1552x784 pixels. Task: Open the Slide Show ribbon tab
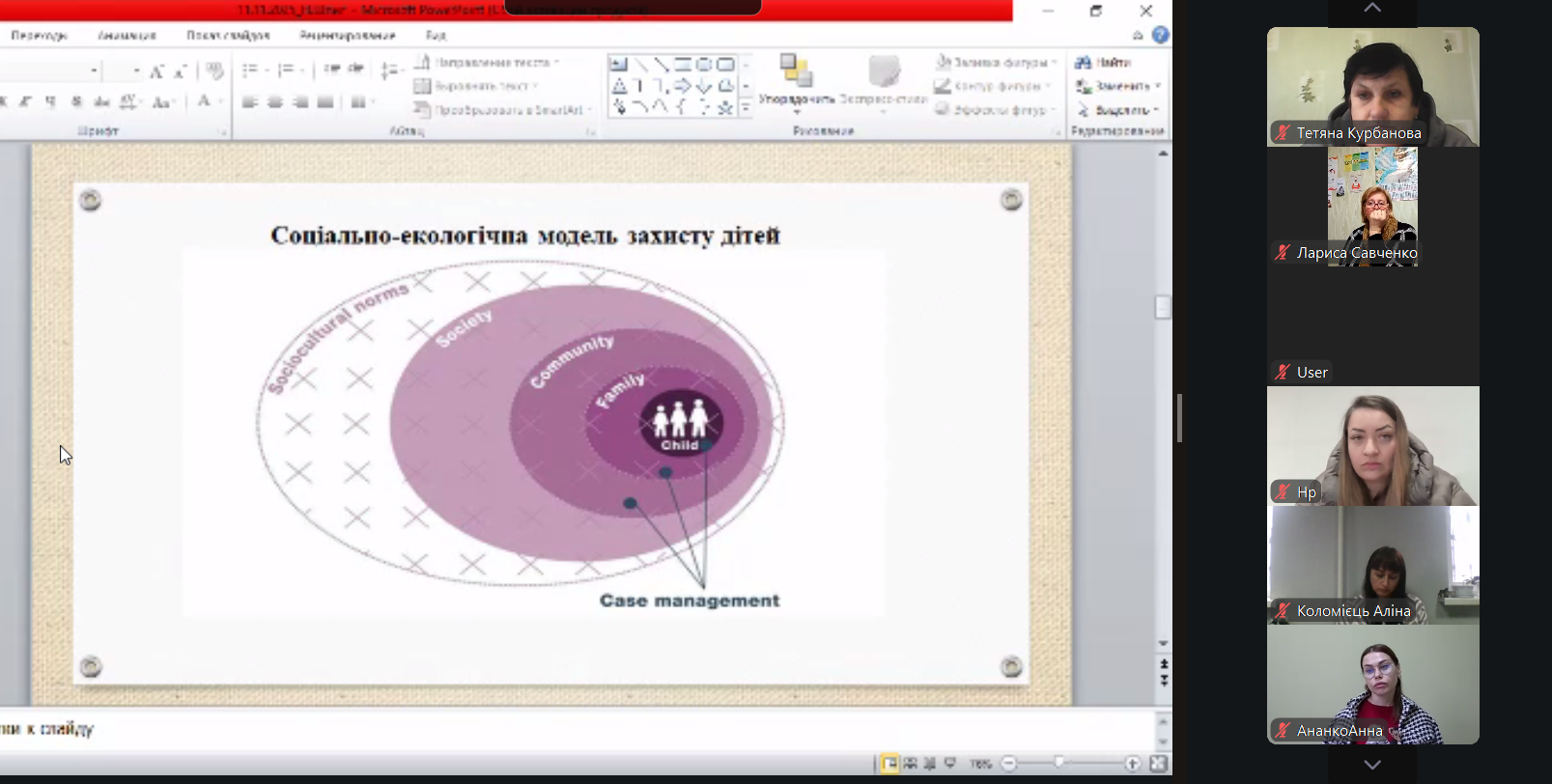[228, 35]
